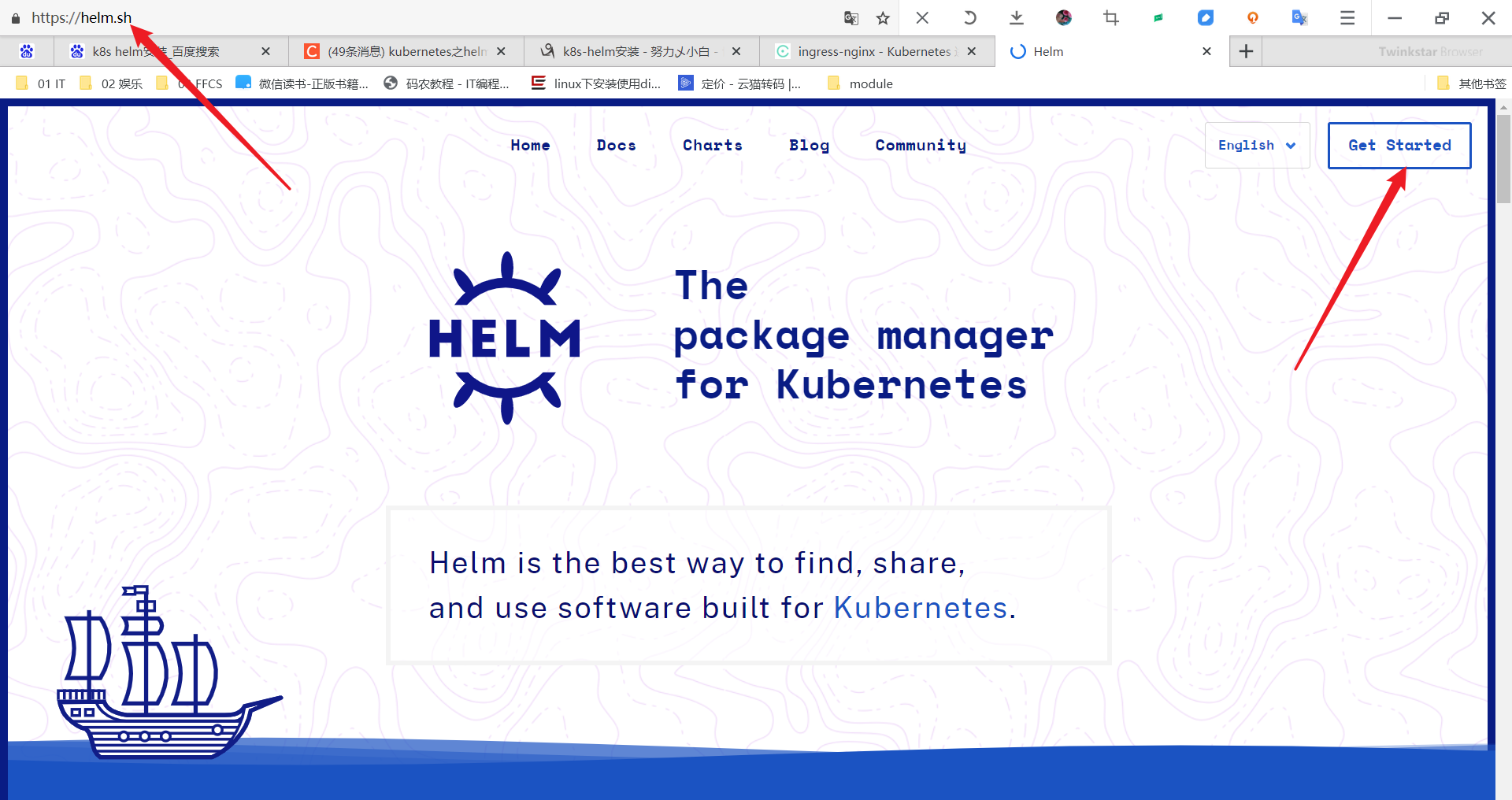The width and height of the screenshot is (1512, 800).
Task: Open the Google Translate extension icon
Action: [1300, 17]
